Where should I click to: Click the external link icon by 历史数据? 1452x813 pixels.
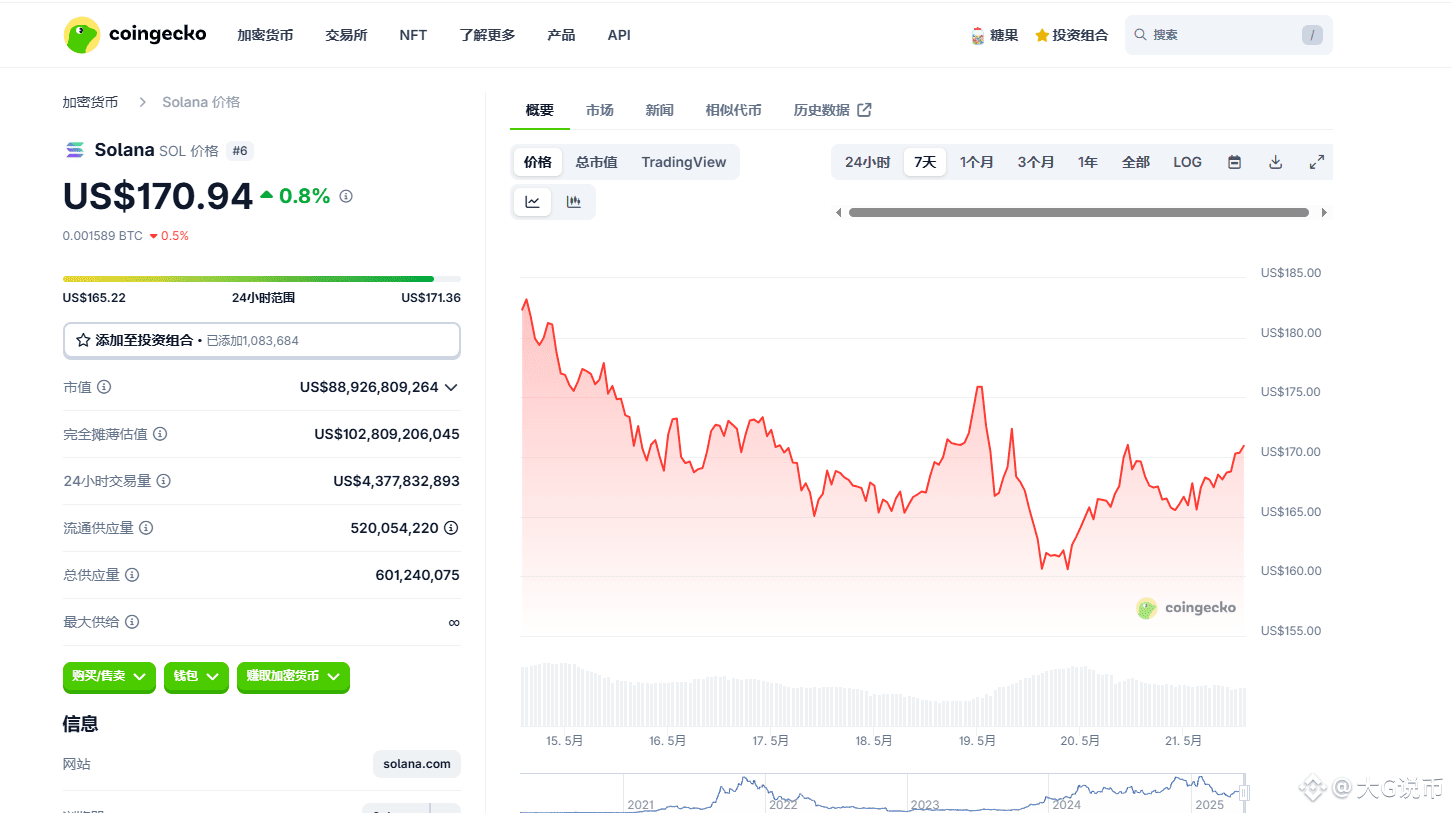(865, 110)
